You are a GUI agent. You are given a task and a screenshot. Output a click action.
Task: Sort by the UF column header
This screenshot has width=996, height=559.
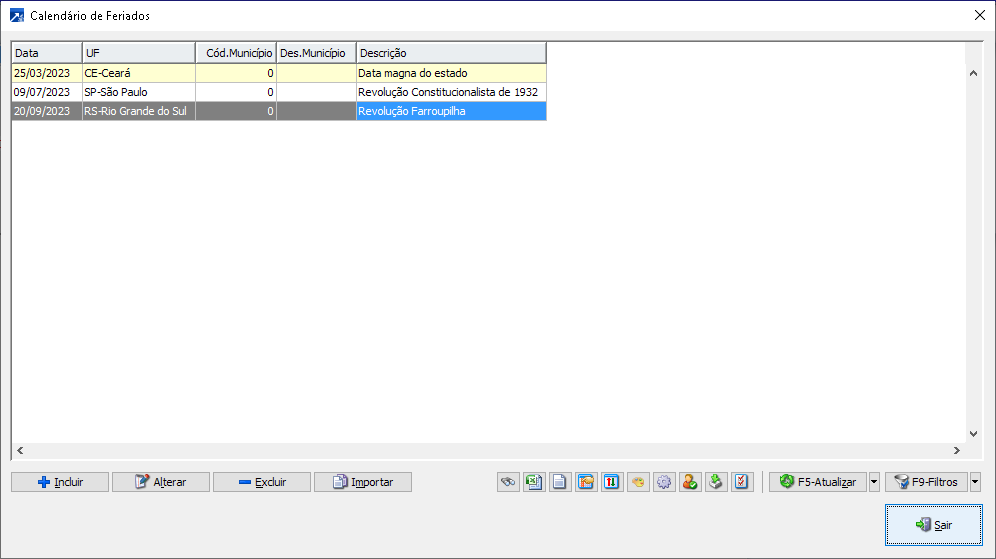pos(139,53)
